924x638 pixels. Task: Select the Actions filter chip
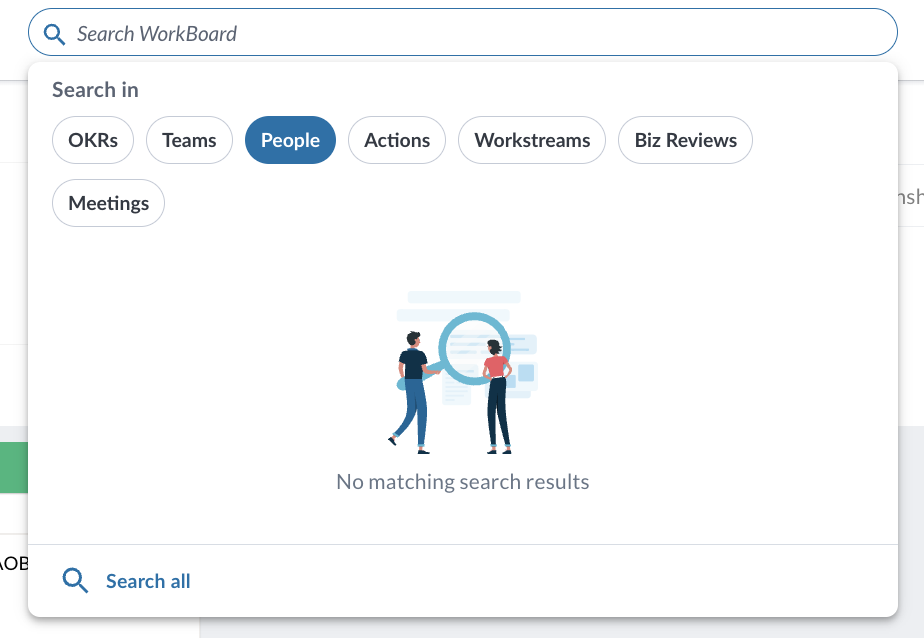click(397, 140)
